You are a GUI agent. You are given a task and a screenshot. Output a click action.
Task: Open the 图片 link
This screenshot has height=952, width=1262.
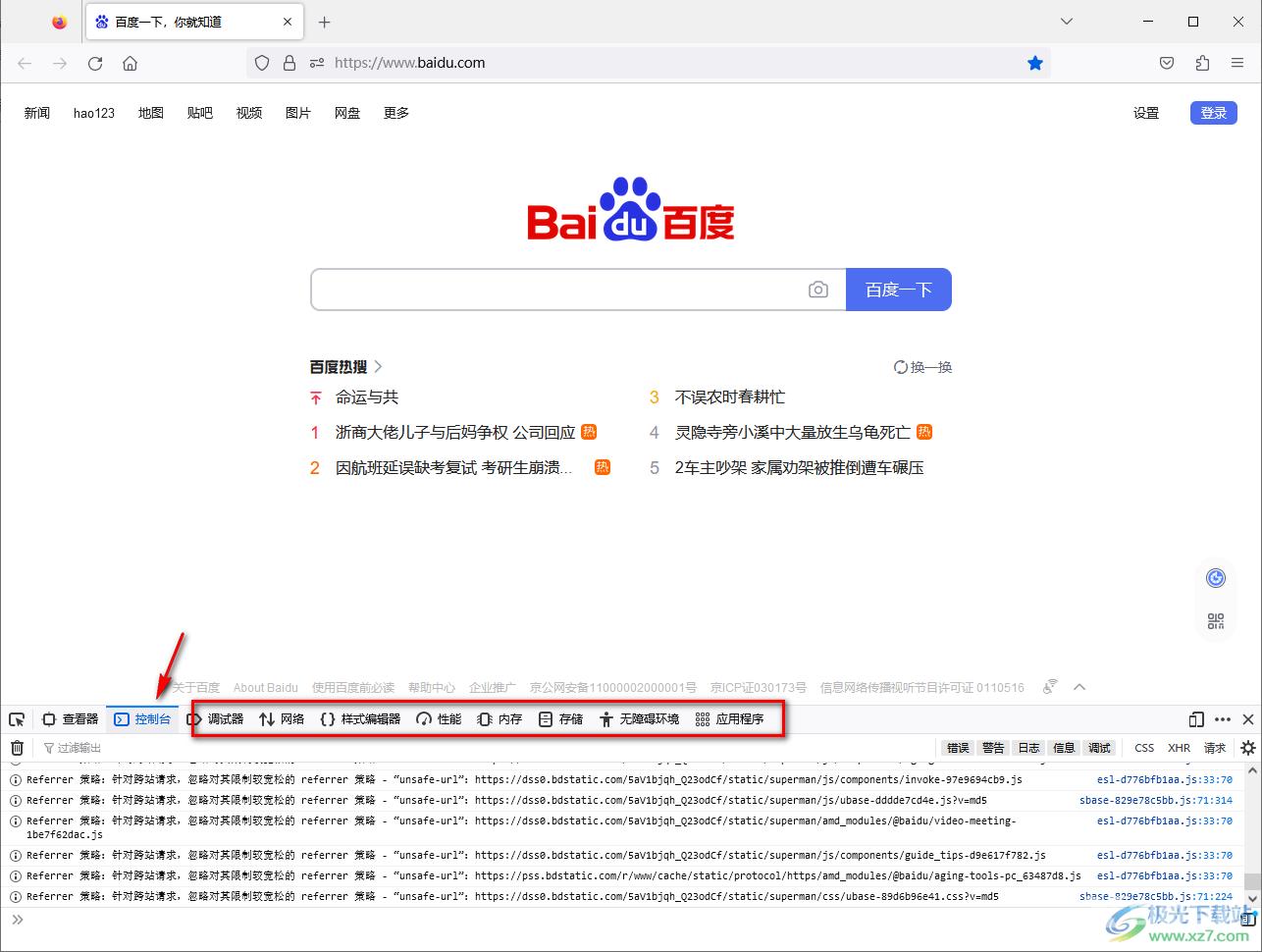298,113
